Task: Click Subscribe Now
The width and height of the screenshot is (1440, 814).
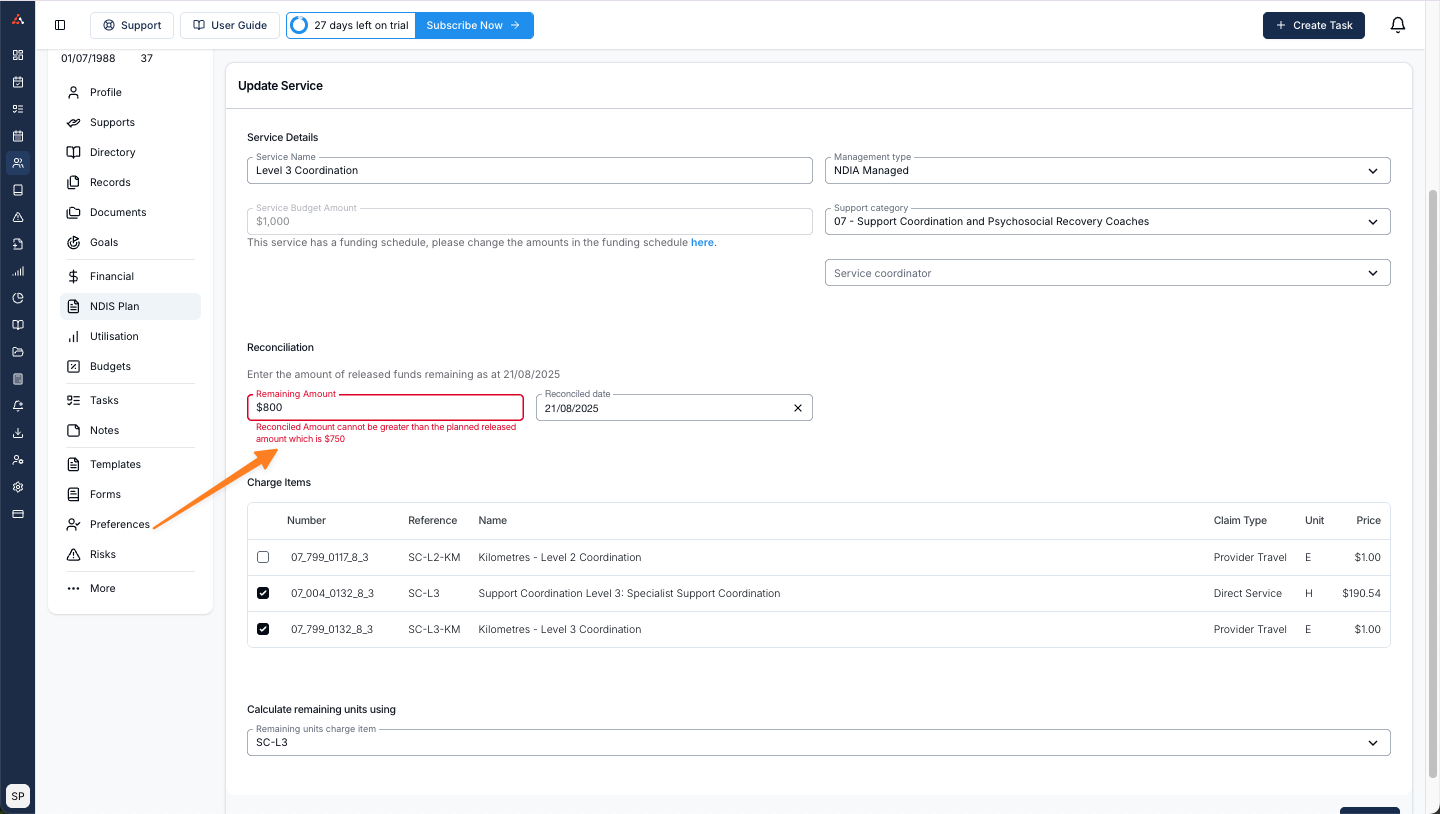Action: pyautogui.click(x=474, y=25)
